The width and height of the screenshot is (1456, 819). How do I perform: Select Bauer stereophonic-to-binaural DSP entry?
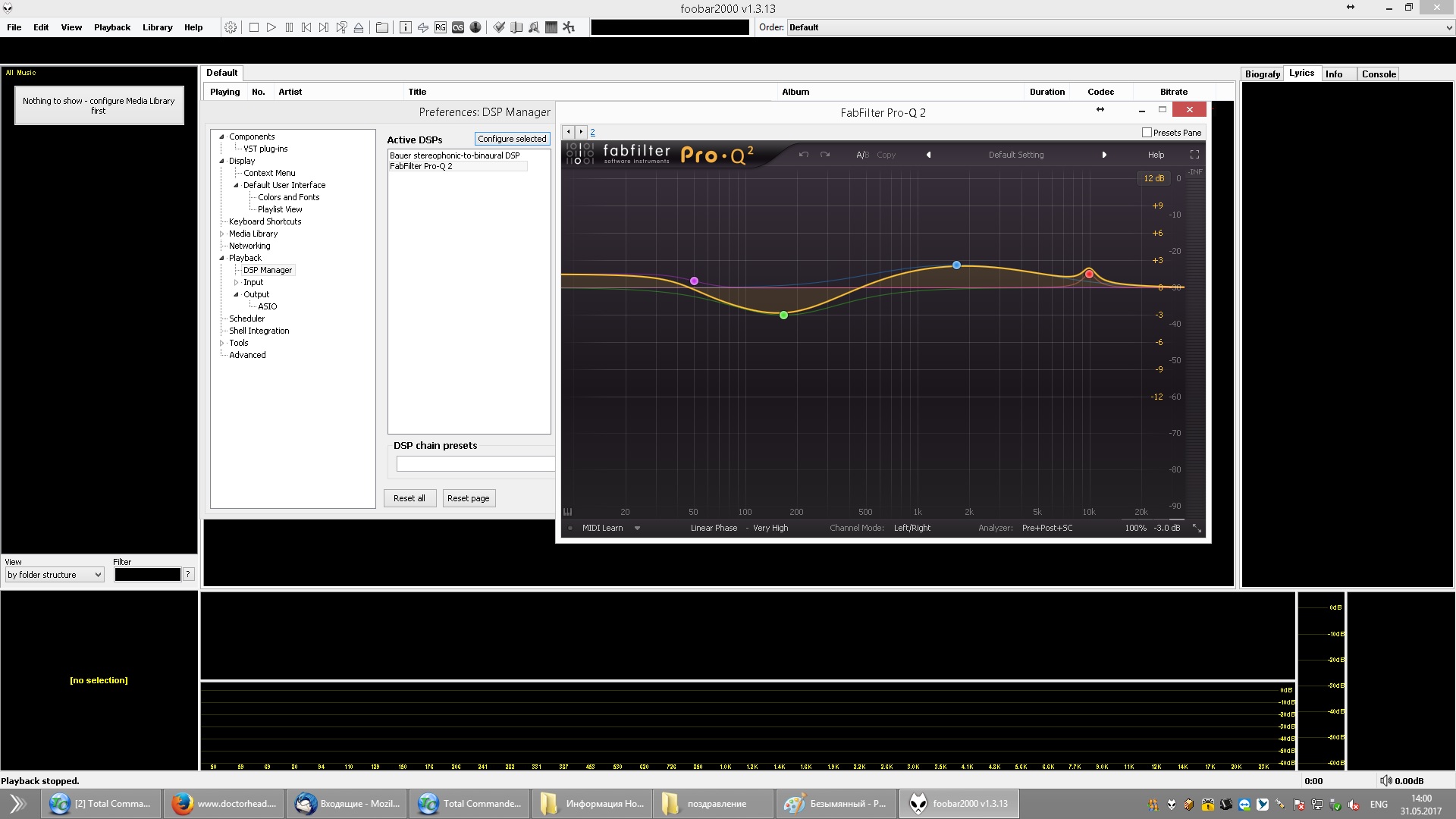point(455,155)
